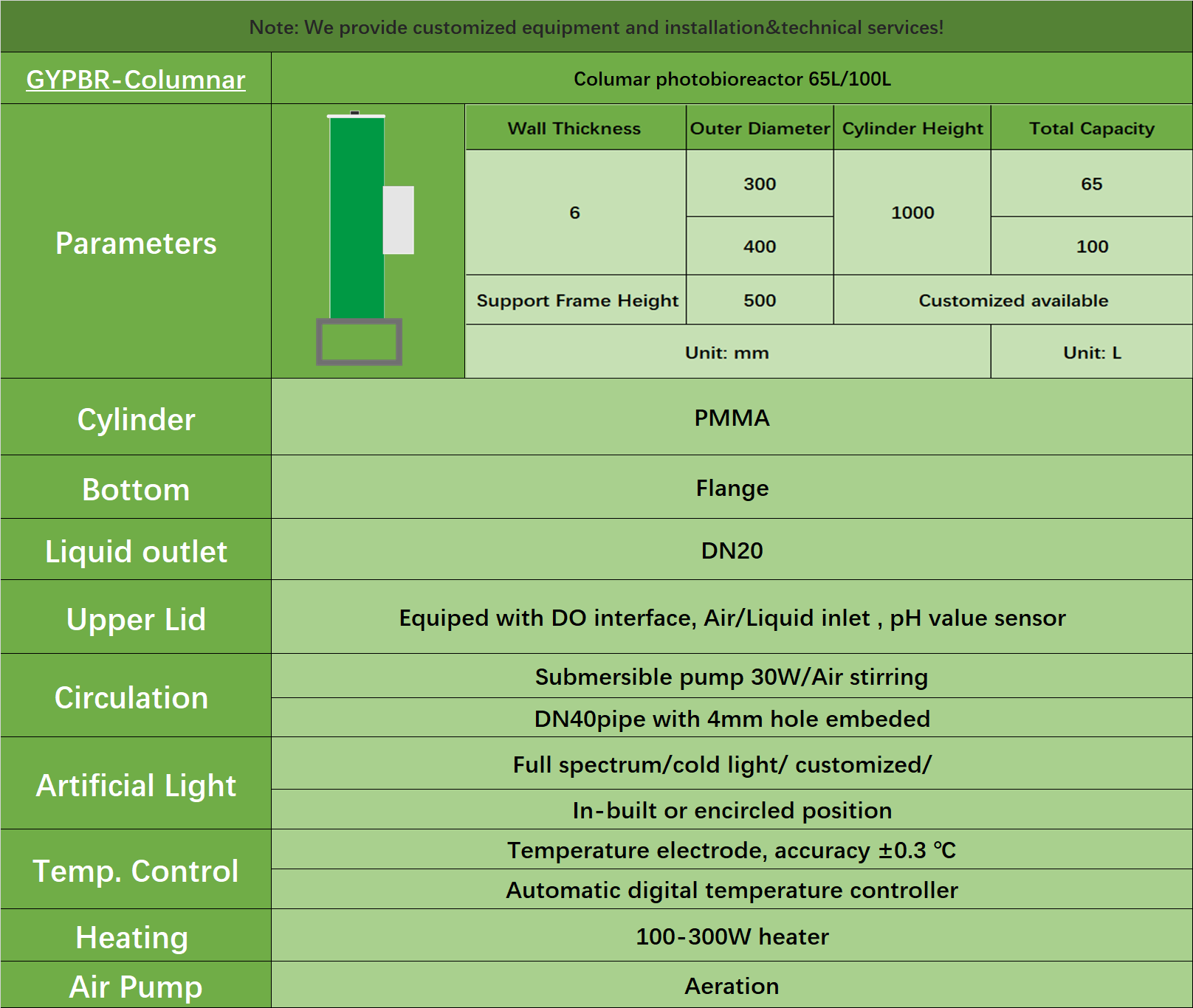
Task: Click the Cylinder Height column header
Action: pyautogui.click(x=912, y=128)
